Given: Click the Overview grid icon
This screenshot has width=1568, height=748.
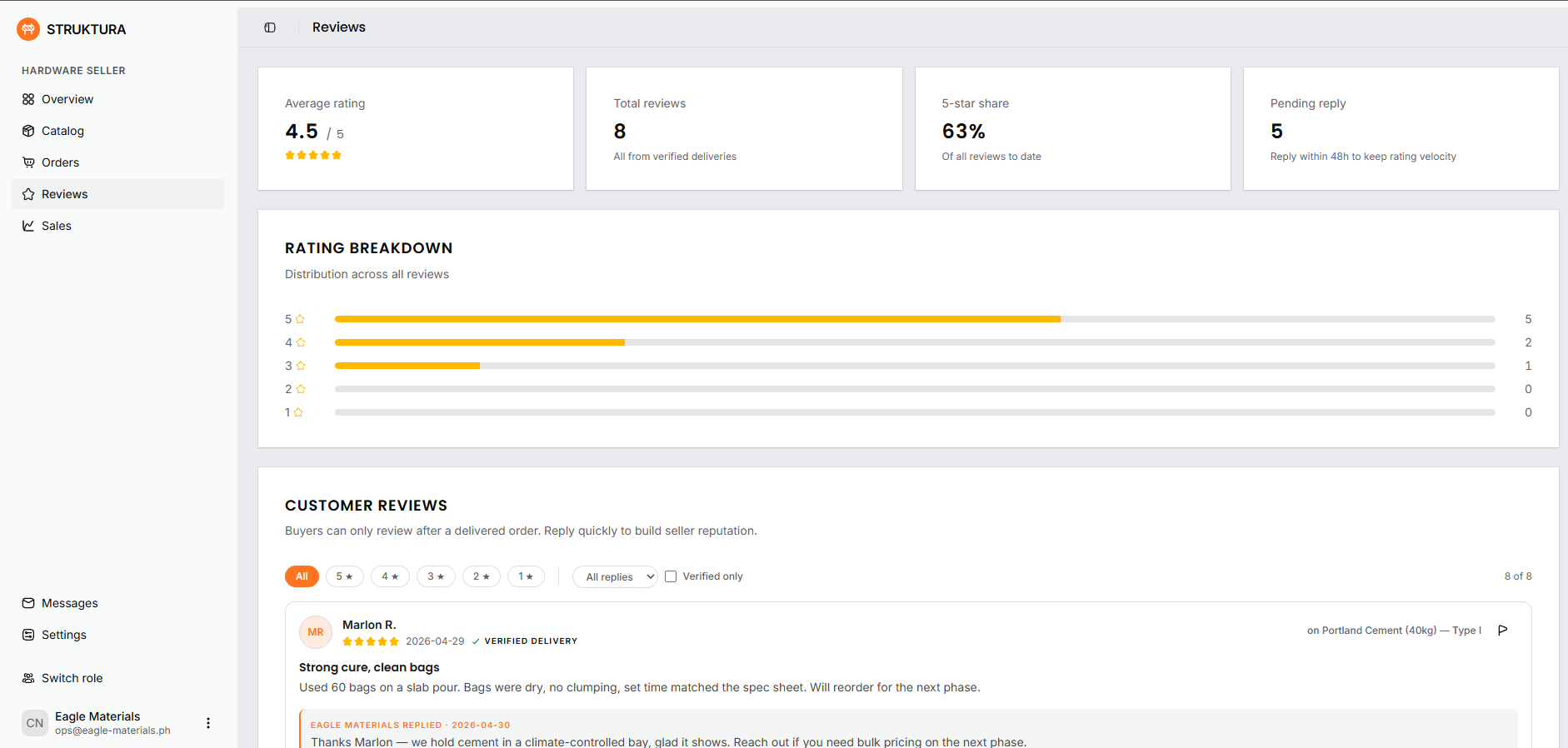Looking at the screenshot, I should click(x=28, y=99).
